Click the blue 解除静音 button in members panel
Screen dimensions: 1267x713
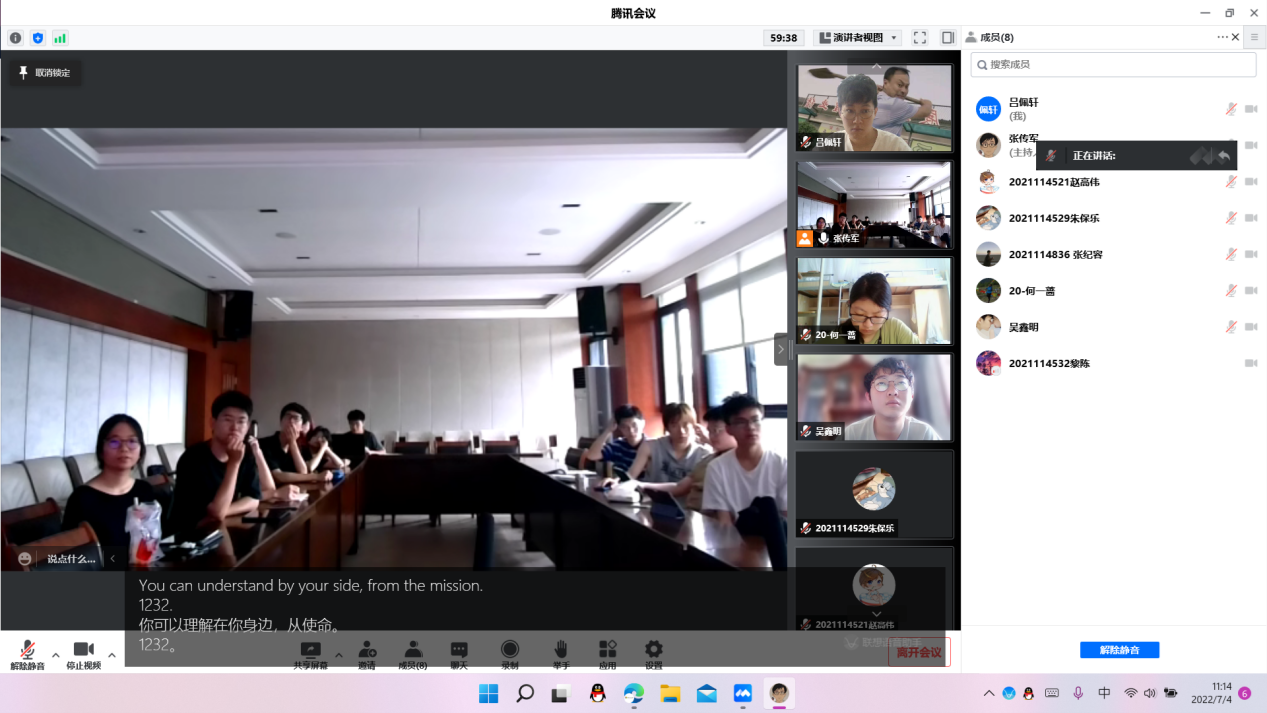point(1119,650)
